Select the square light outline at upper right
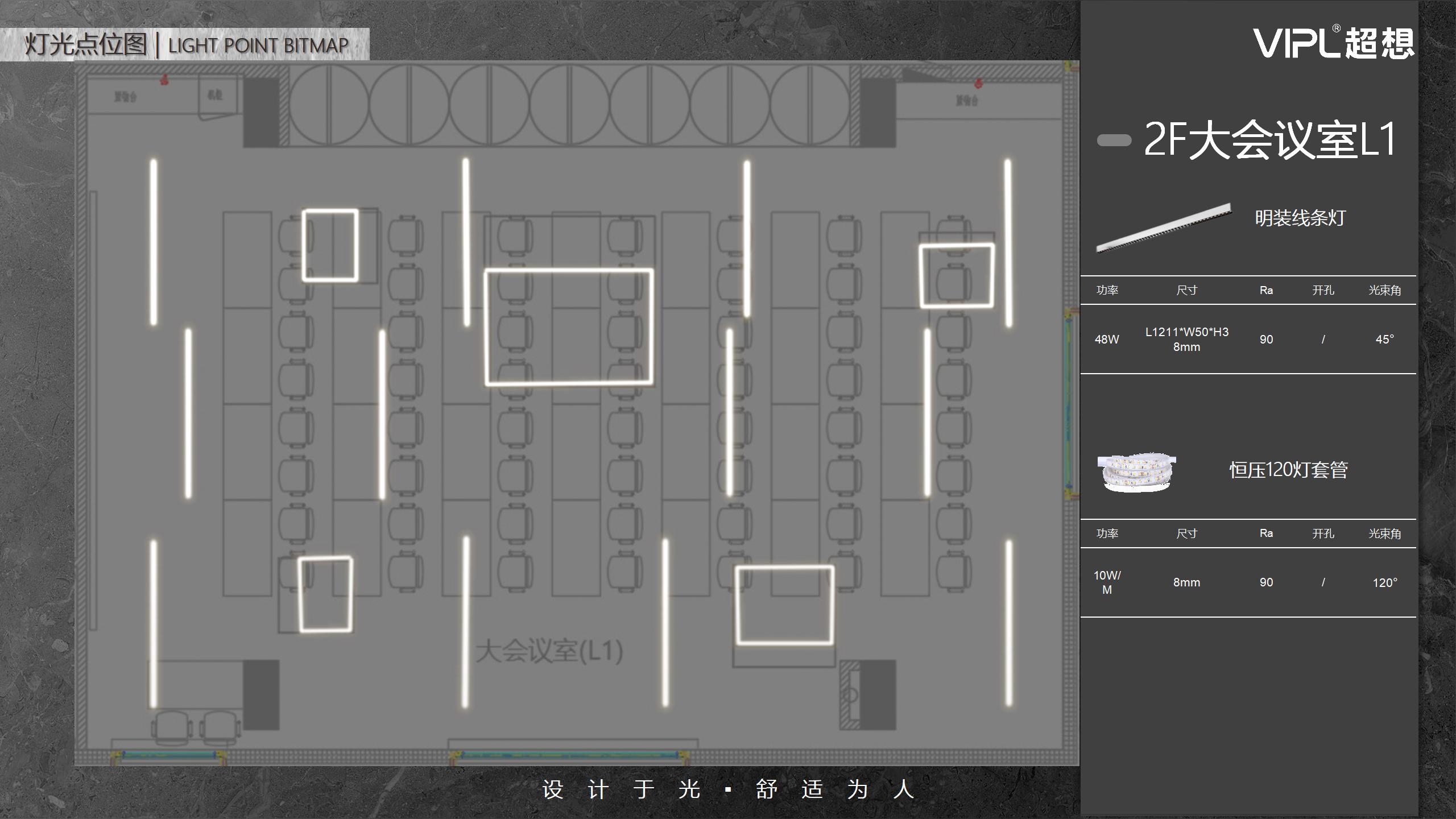The width and height of the screenshot is (1456, 819). point(957,276)
